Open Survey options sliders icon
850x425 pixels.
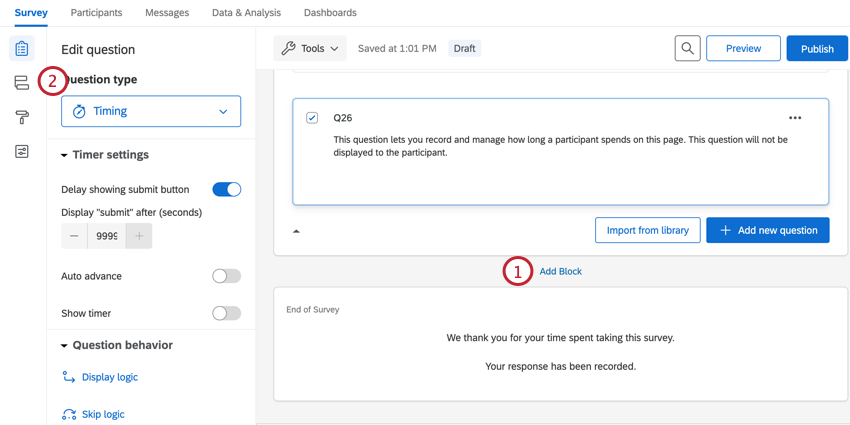click(x=22, y=152)
